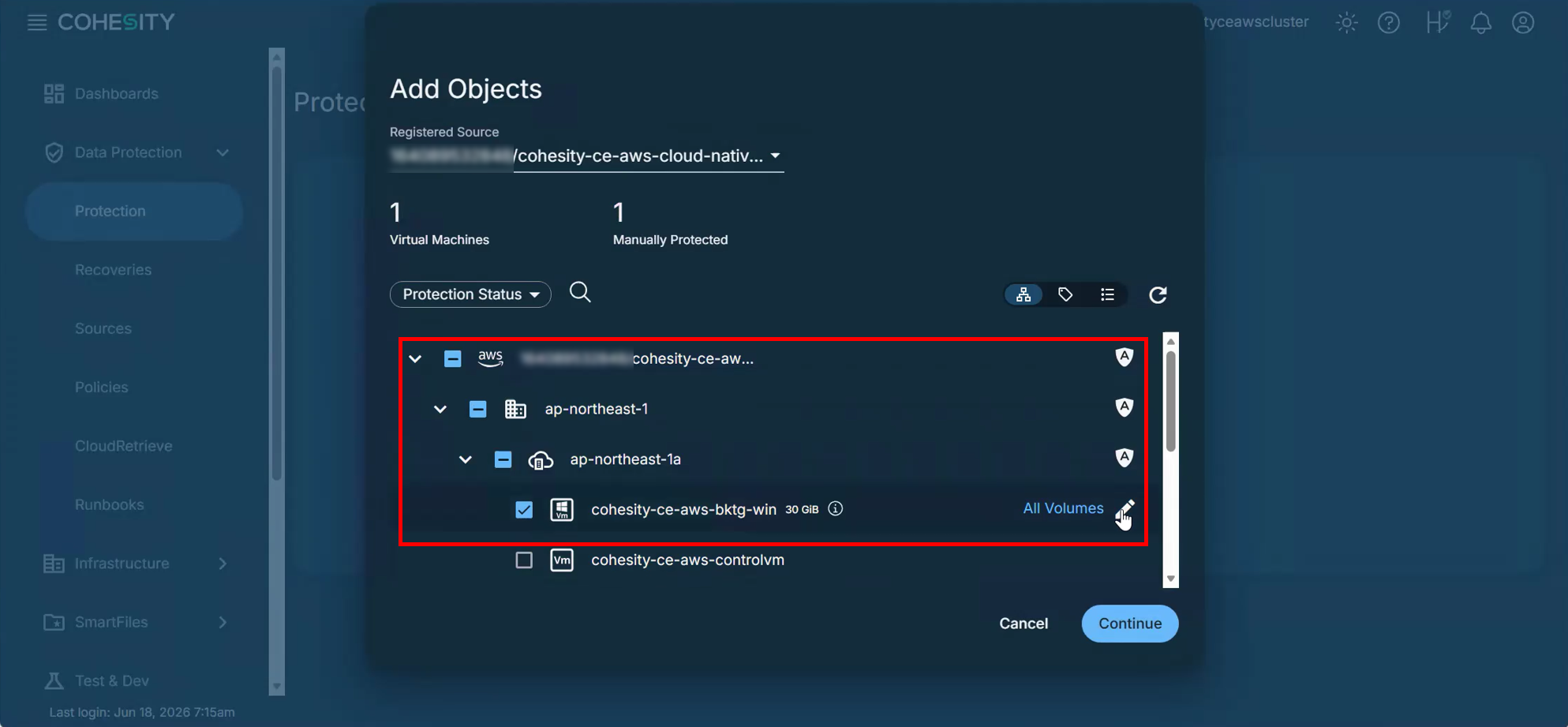Collapse the AWS source root node
Screen dimensions: 1568x727
coord(415,359)
